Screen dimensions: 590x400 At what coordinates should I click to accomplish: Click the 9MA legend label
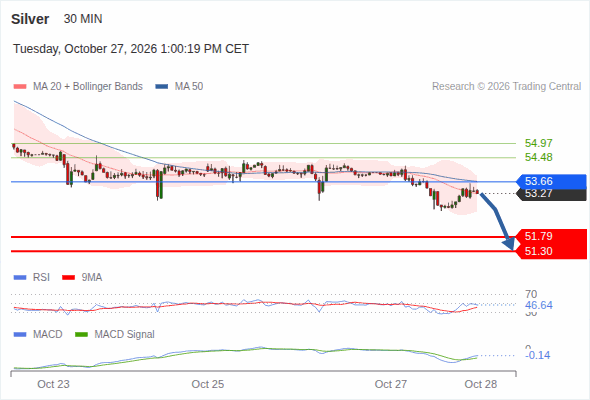point(91,277)
